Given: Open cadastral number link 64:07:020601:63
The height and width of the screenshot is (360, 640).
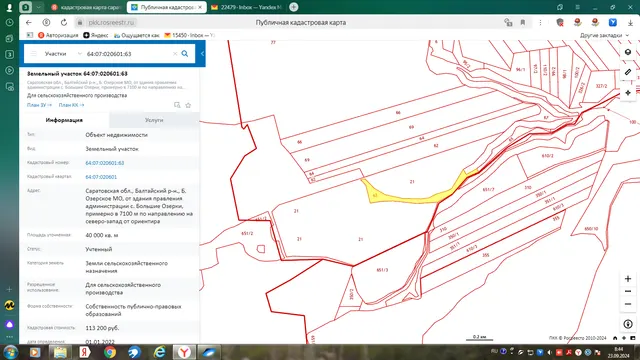Looking at the screenshot, I should [x=104, y=163].
